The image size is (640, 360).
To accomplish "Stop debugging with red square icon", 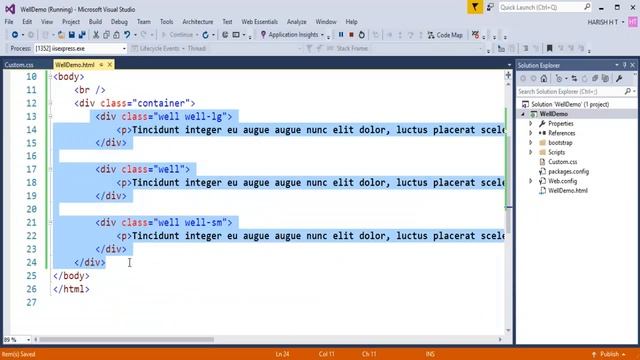I will [x=351, y=35].
